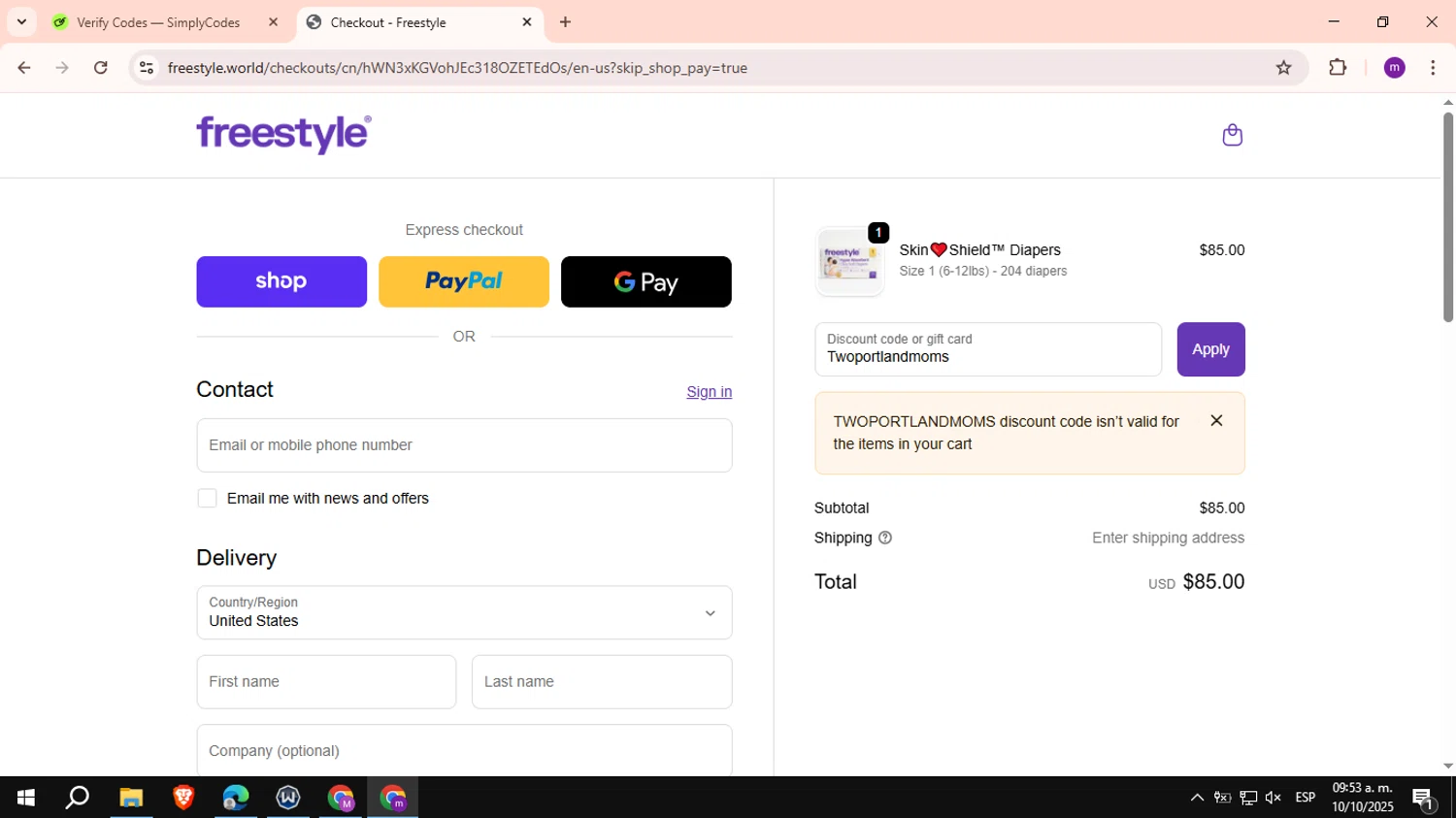1456x818 pixels.
Task: View site information icon in address bar
Action: coord(147,68)
